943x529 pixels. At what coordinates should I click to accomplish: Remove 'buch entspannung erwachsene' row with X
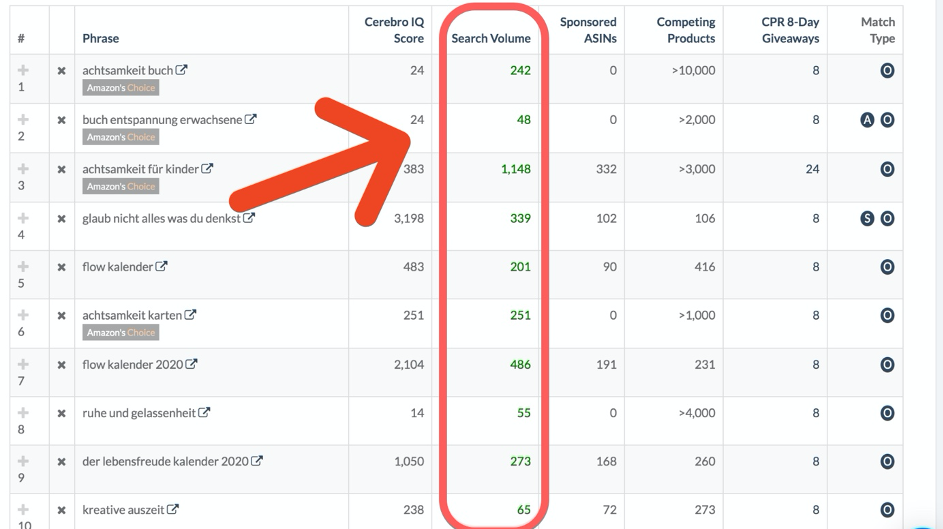[61, 120]
